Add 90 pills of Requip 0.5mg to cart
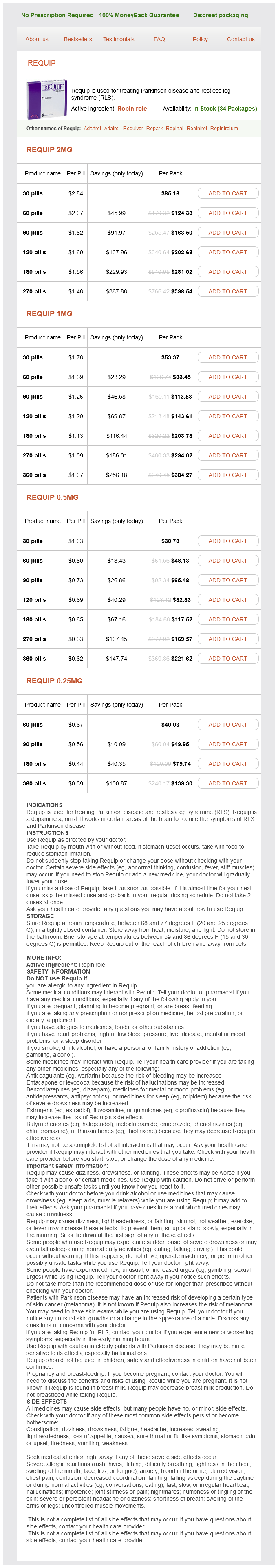This screenshot has height=1568, width=278. coord(227,581)
